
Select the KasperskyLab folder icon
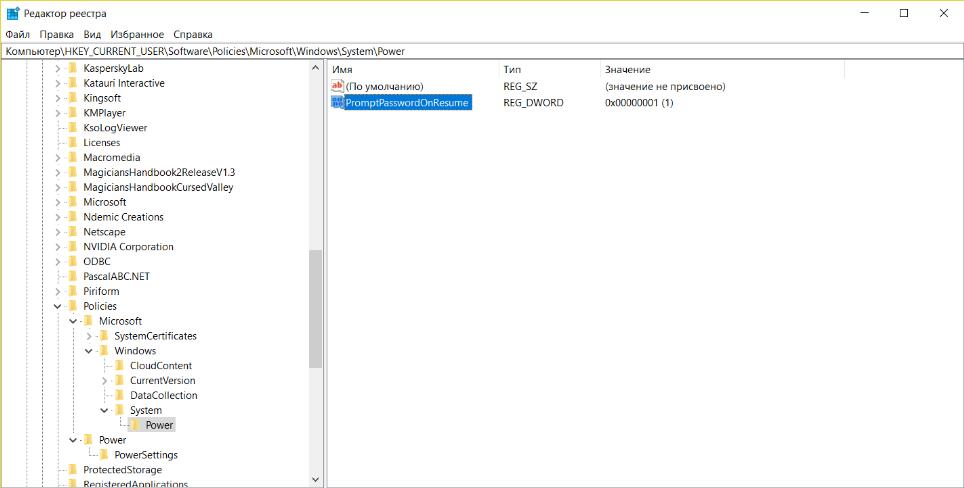[73, 68]
